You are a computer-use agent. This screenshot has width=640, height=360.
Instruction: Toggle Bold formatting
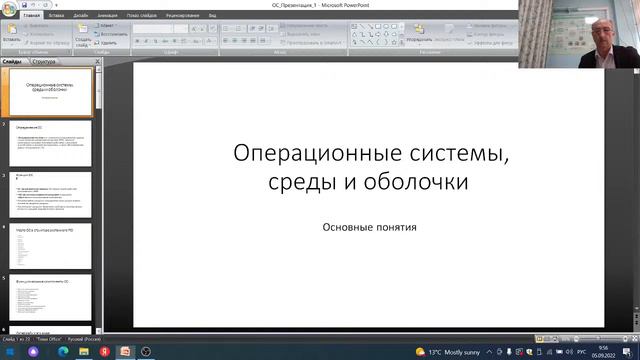tap(138, 41)
